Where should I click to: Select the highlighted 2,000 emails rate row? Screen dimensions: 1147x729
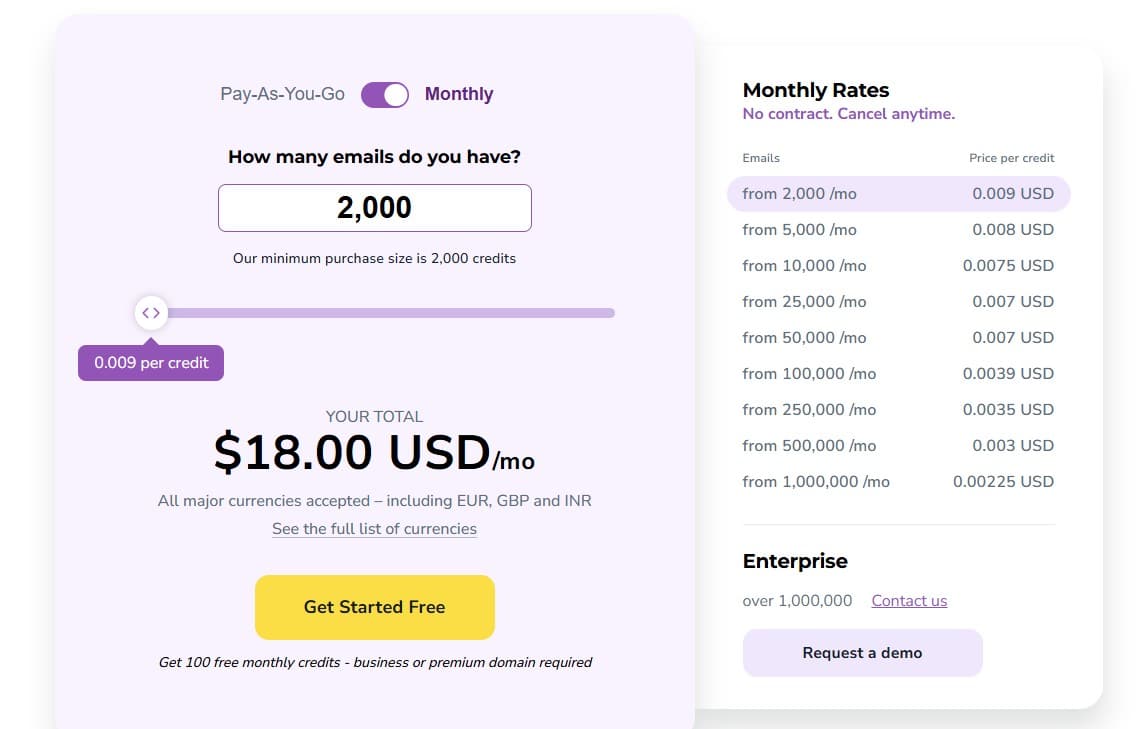pyautogui.click(x=897, y=193)
